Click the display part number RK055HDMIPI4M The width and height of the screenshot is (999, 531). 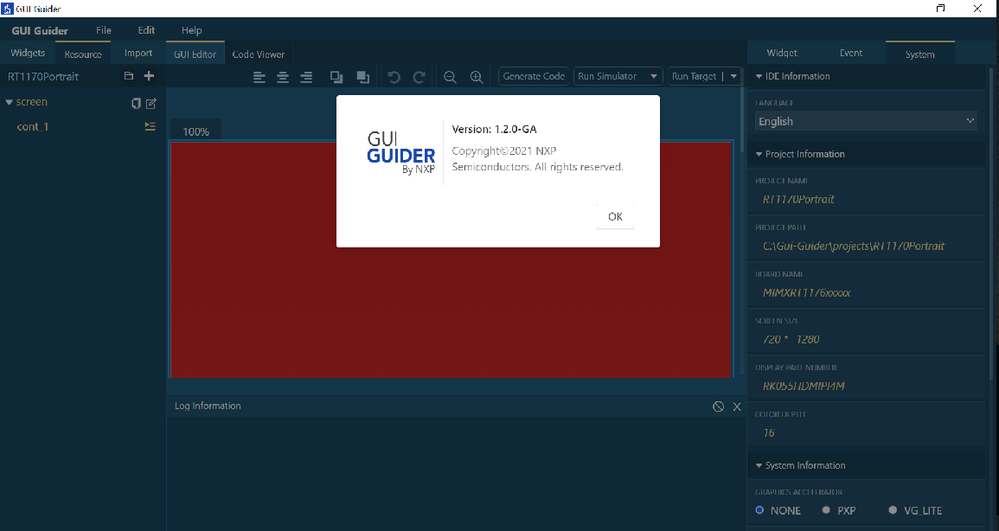(x=803, y=386)
